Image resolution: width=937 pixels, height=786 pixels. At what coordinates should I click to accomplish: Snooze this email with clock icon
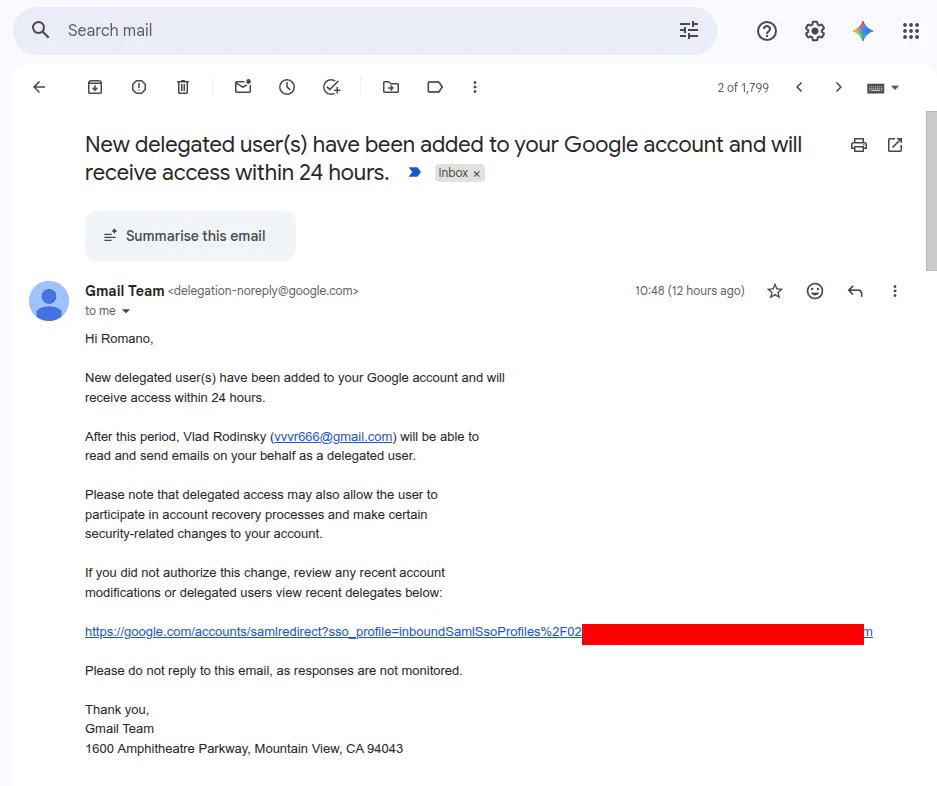tap(287, 87)
